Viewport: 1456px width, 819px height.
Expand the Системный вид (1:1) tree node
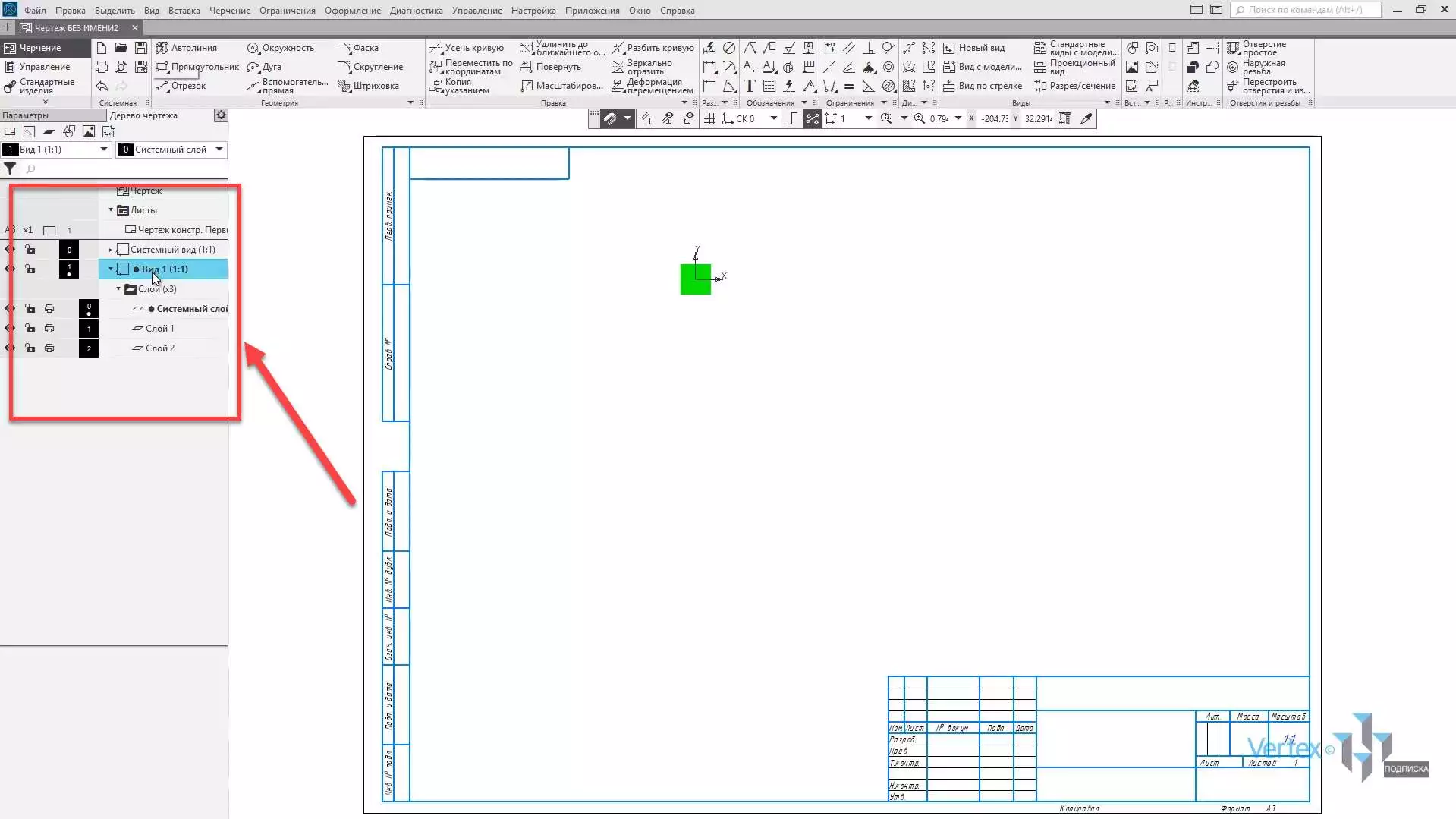point(111,250)
